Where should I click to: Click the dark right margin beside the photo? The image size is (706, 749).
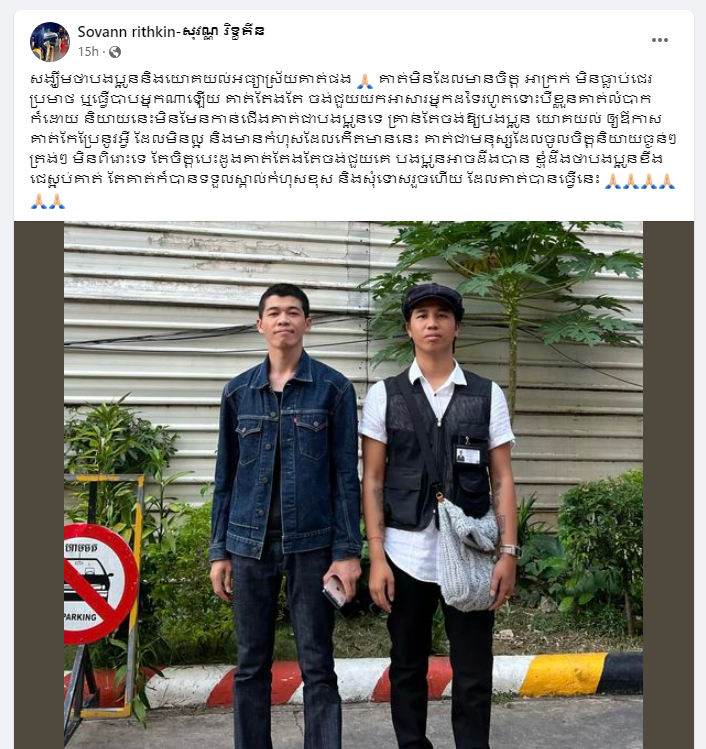click(668, 485)
